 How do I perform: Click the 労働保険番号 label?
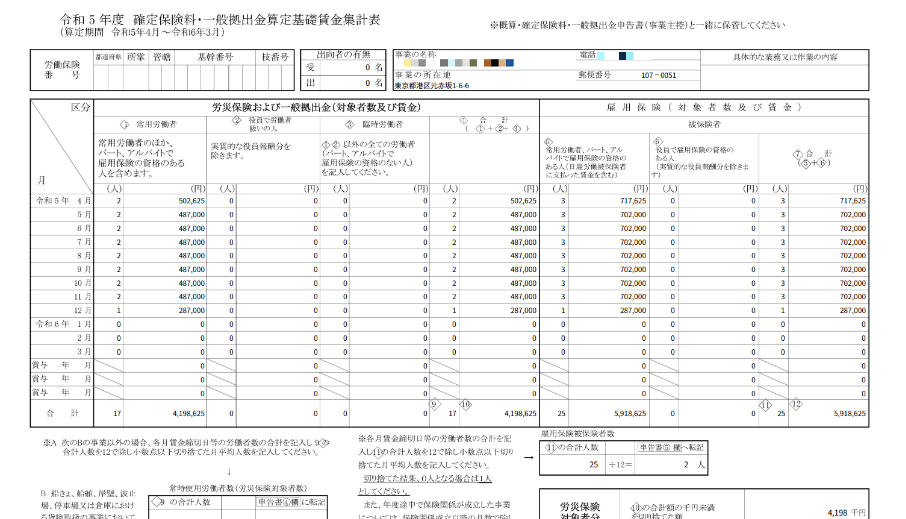click(62, 70)
